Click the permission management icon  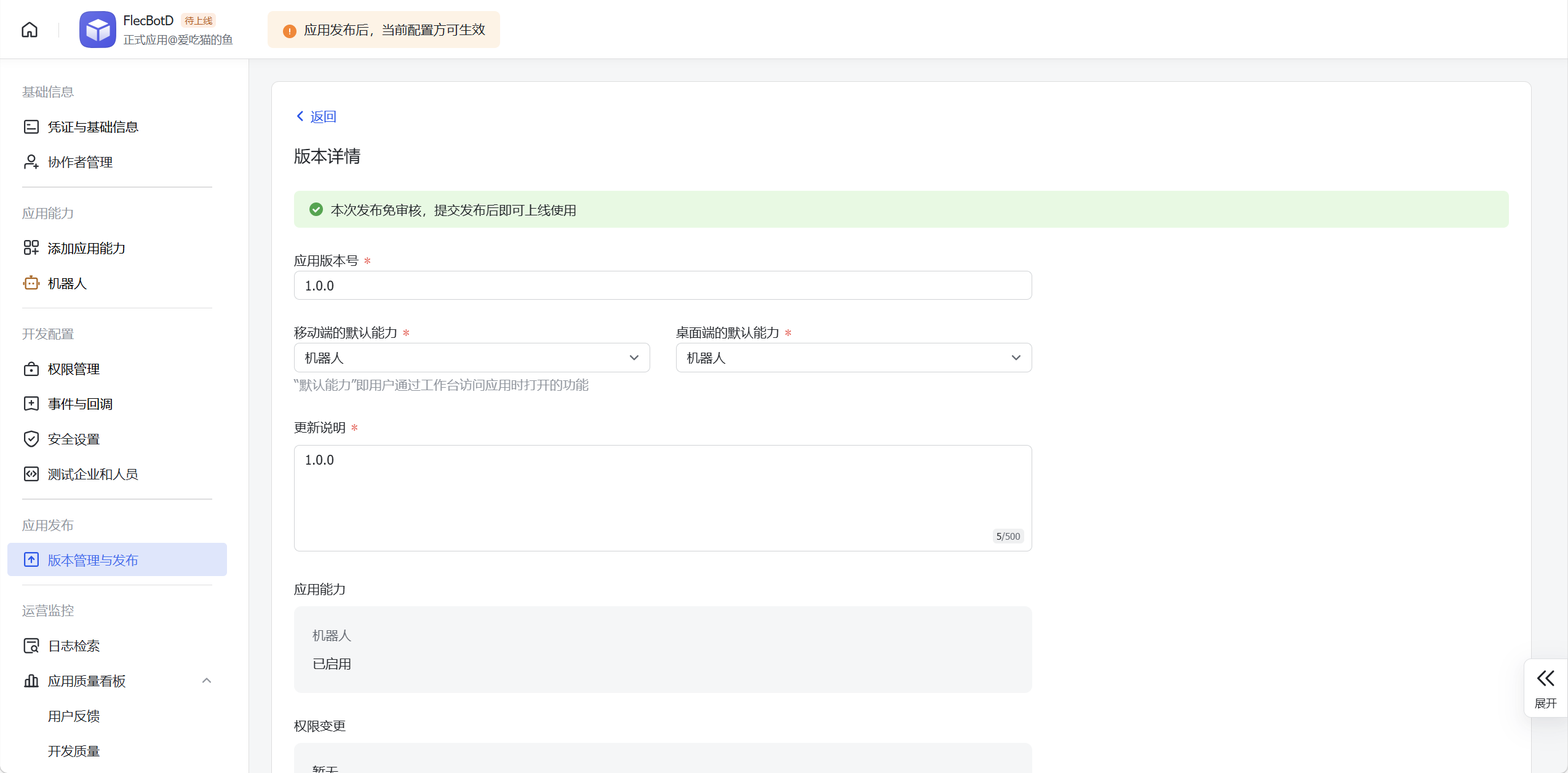[31, 369]
